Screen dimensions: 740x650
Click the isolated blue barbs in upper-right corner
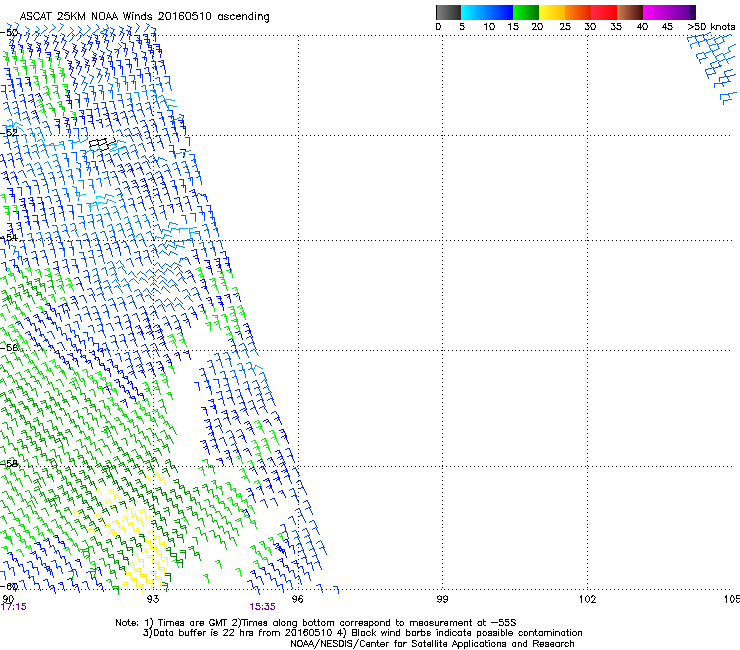click(x=713, y=68)
